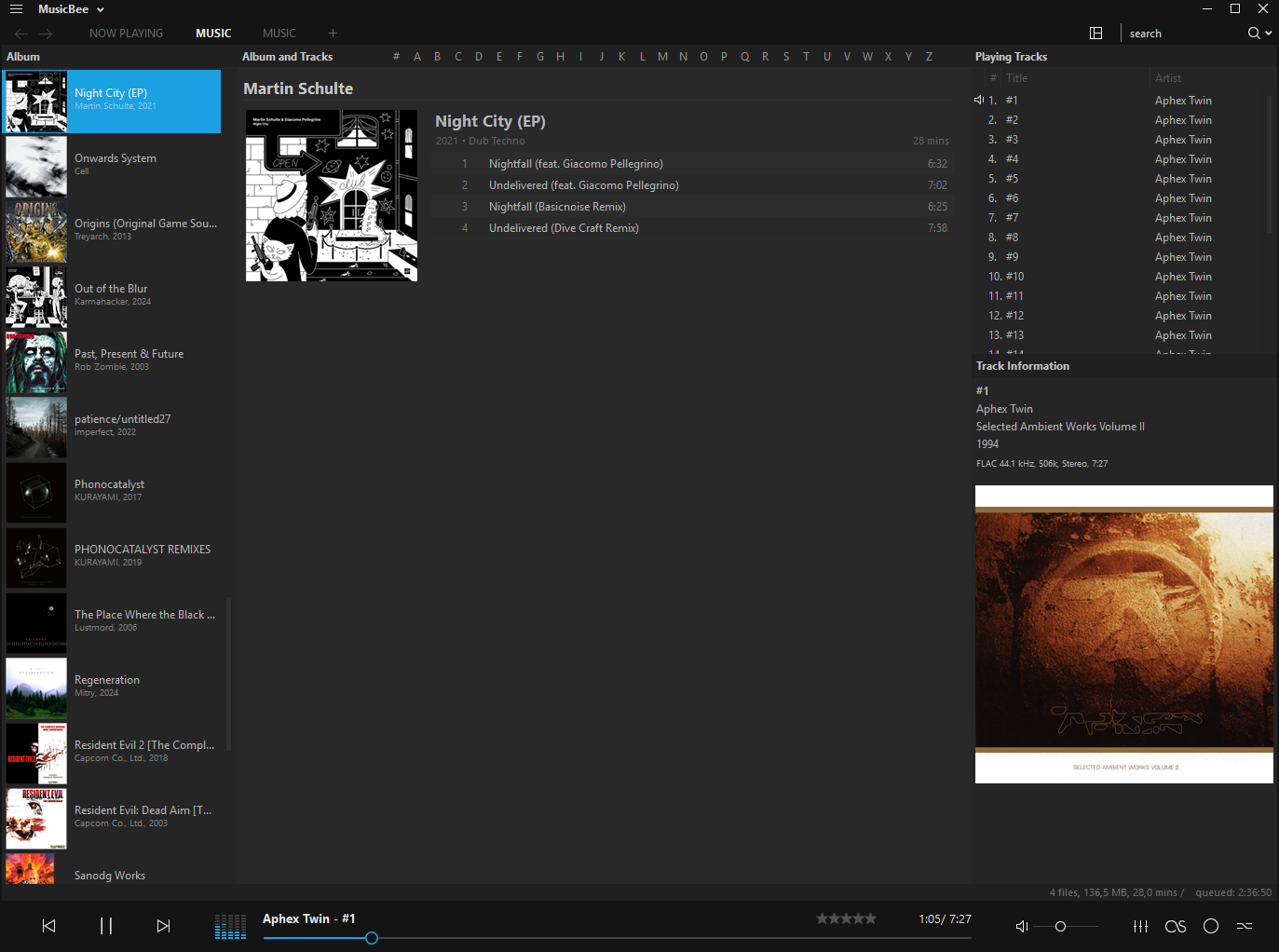Go back with the left arrow
This screenshot has width=1279, height=952.
pos(21,34)
